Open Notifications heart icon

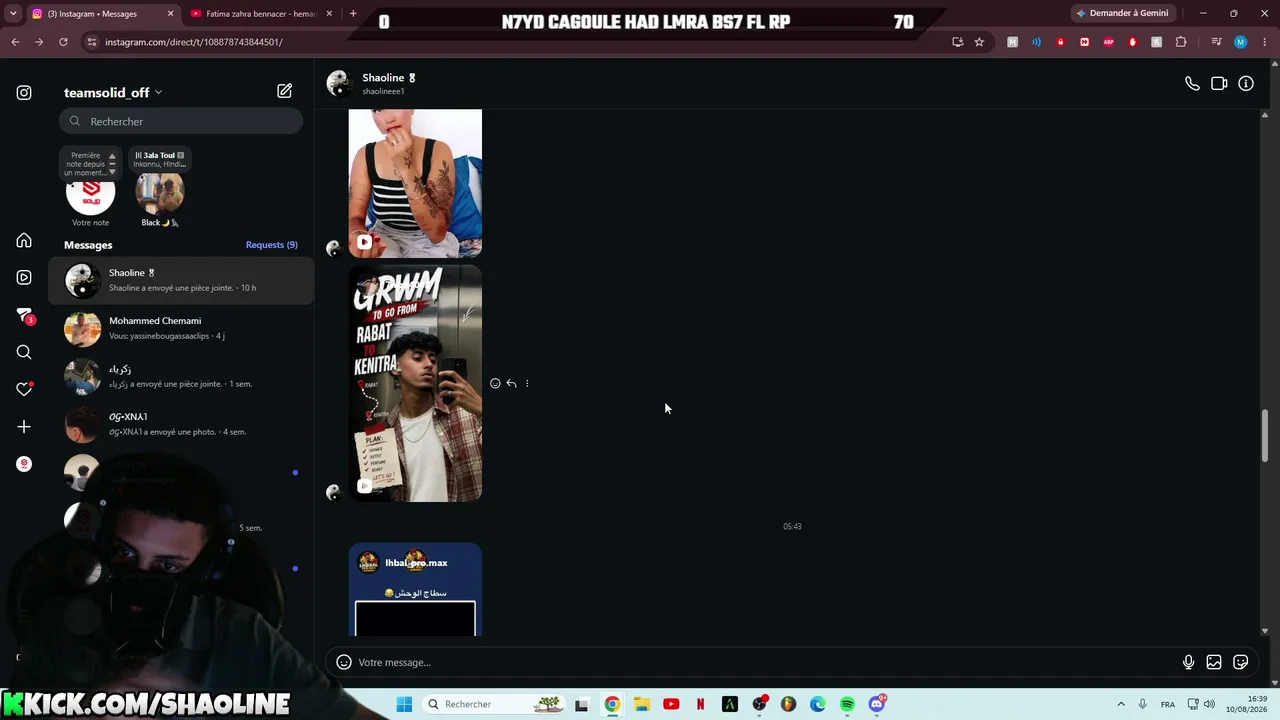click(24, 389)
